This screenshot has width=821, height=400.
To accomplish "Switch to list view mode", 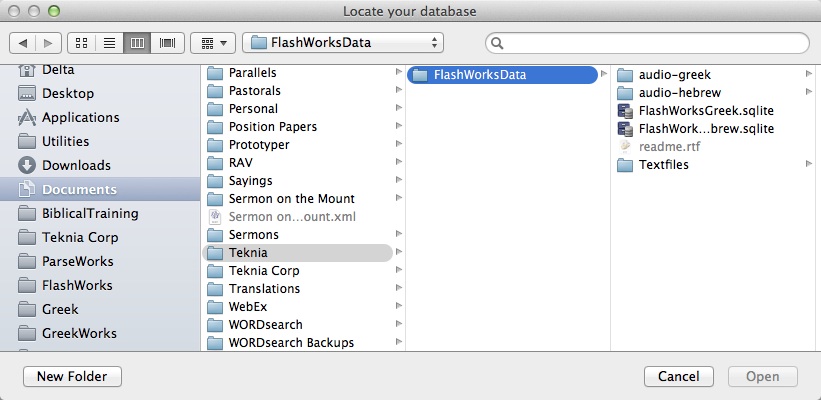I will [x=109, y=43].
